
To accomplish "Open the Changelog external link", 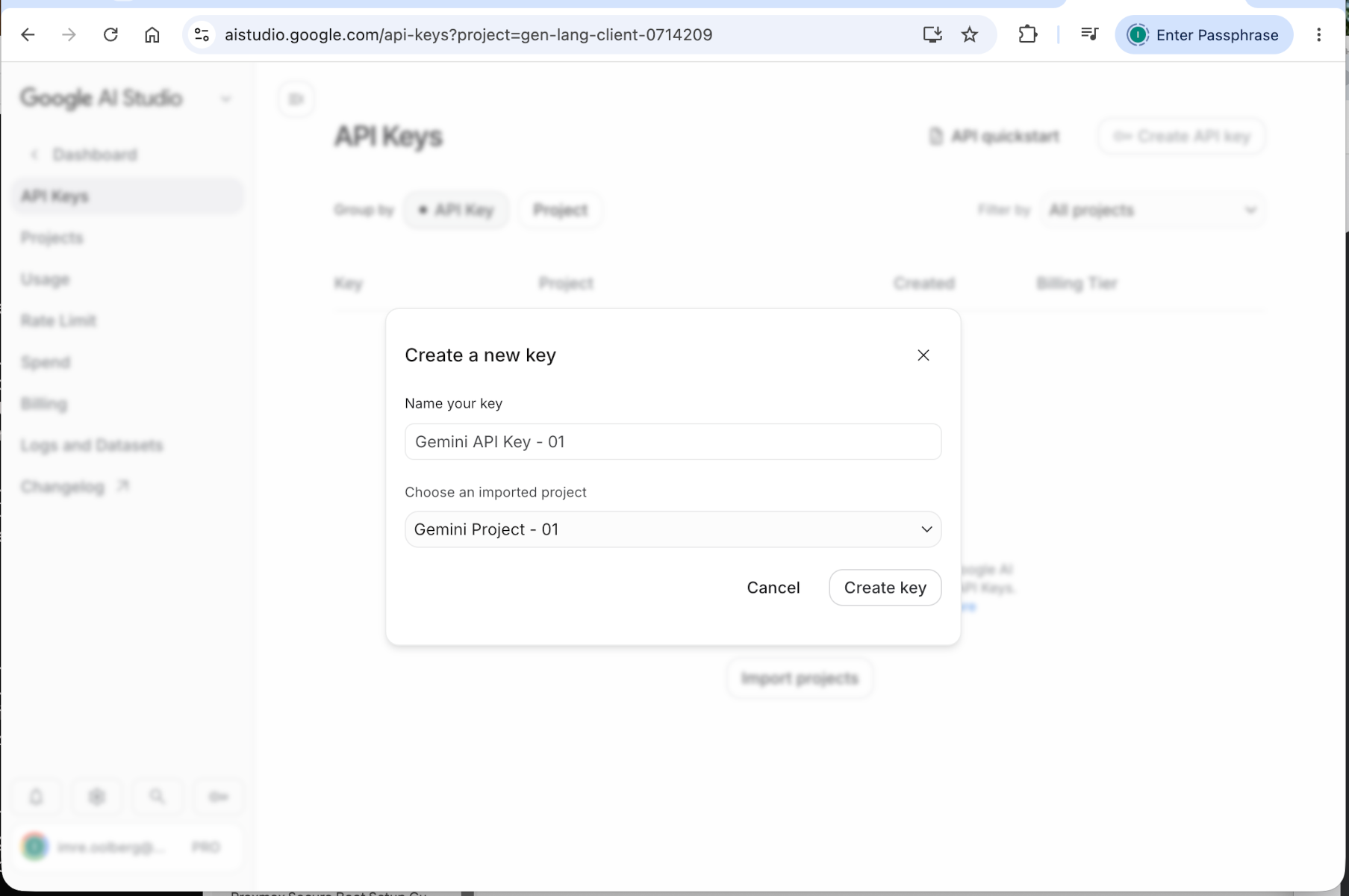I will click(75, 487).
